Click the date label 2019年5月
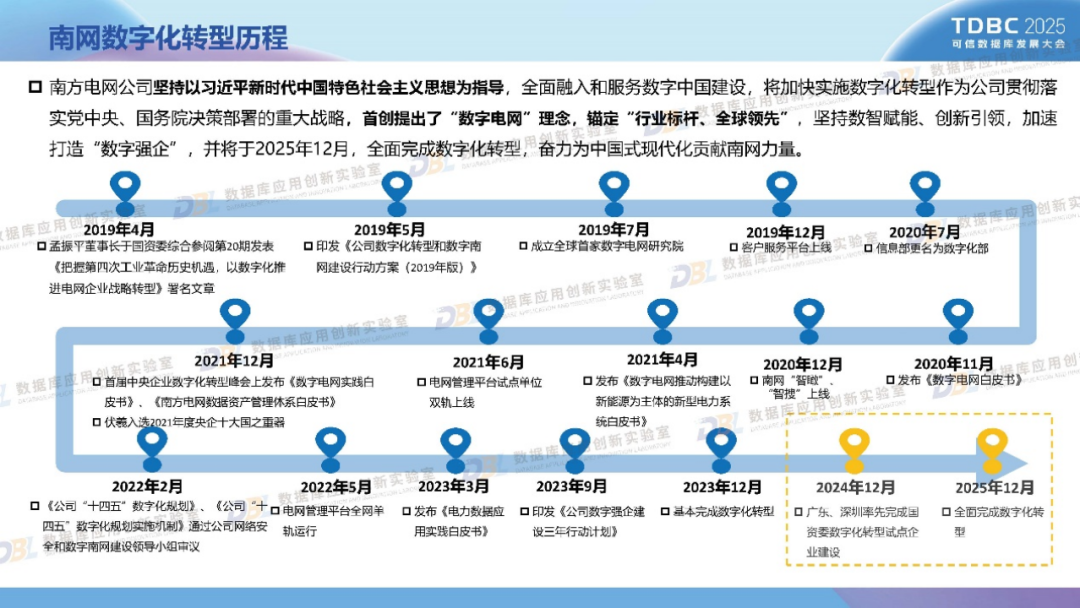The height and width of the screenshot is (608, 1080). [389, 229]
